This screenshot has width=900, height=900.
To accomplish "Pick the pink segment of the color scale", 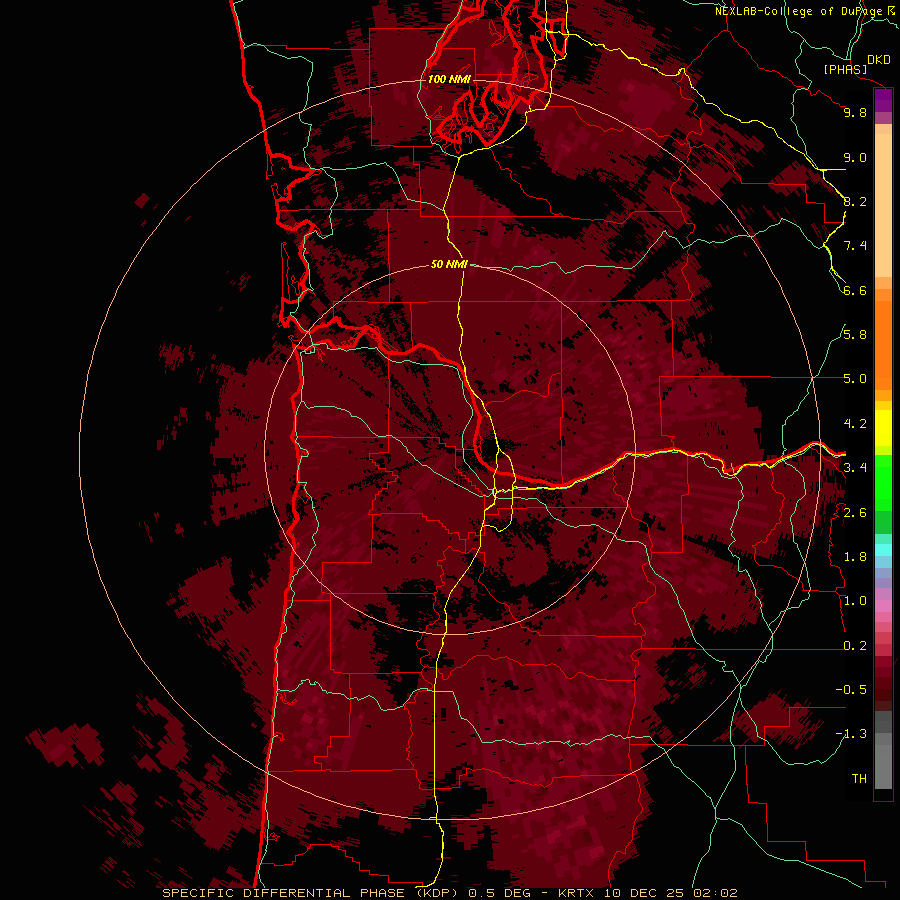I will click(x=883, y=606).
